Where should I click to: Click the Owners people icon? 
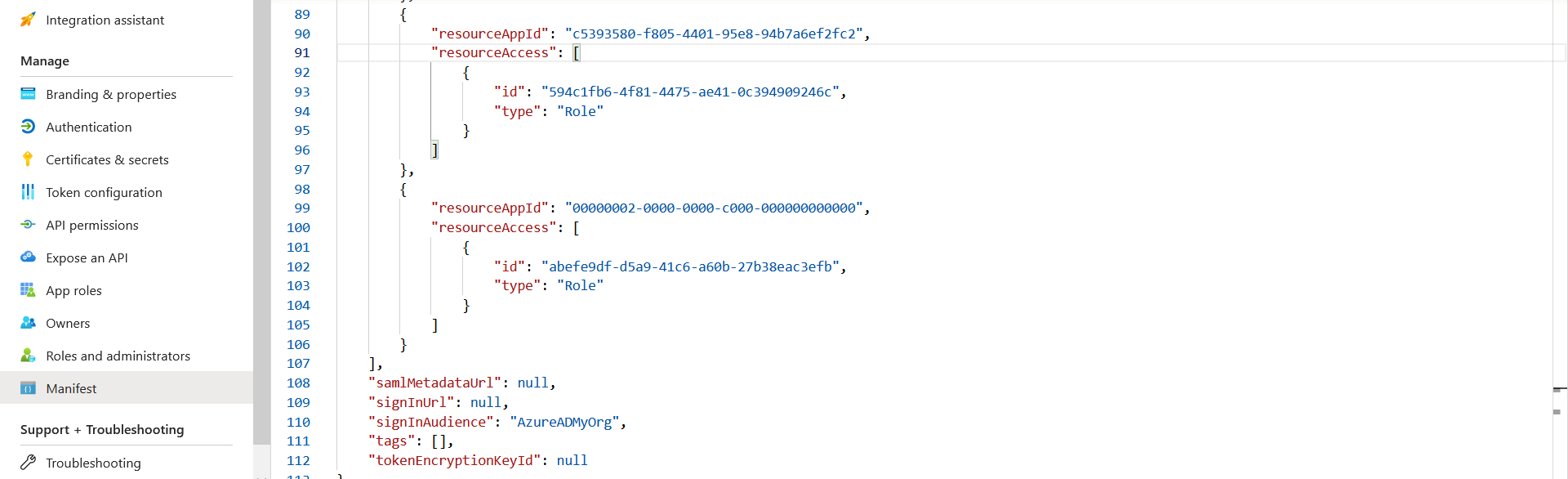point(28,323)
